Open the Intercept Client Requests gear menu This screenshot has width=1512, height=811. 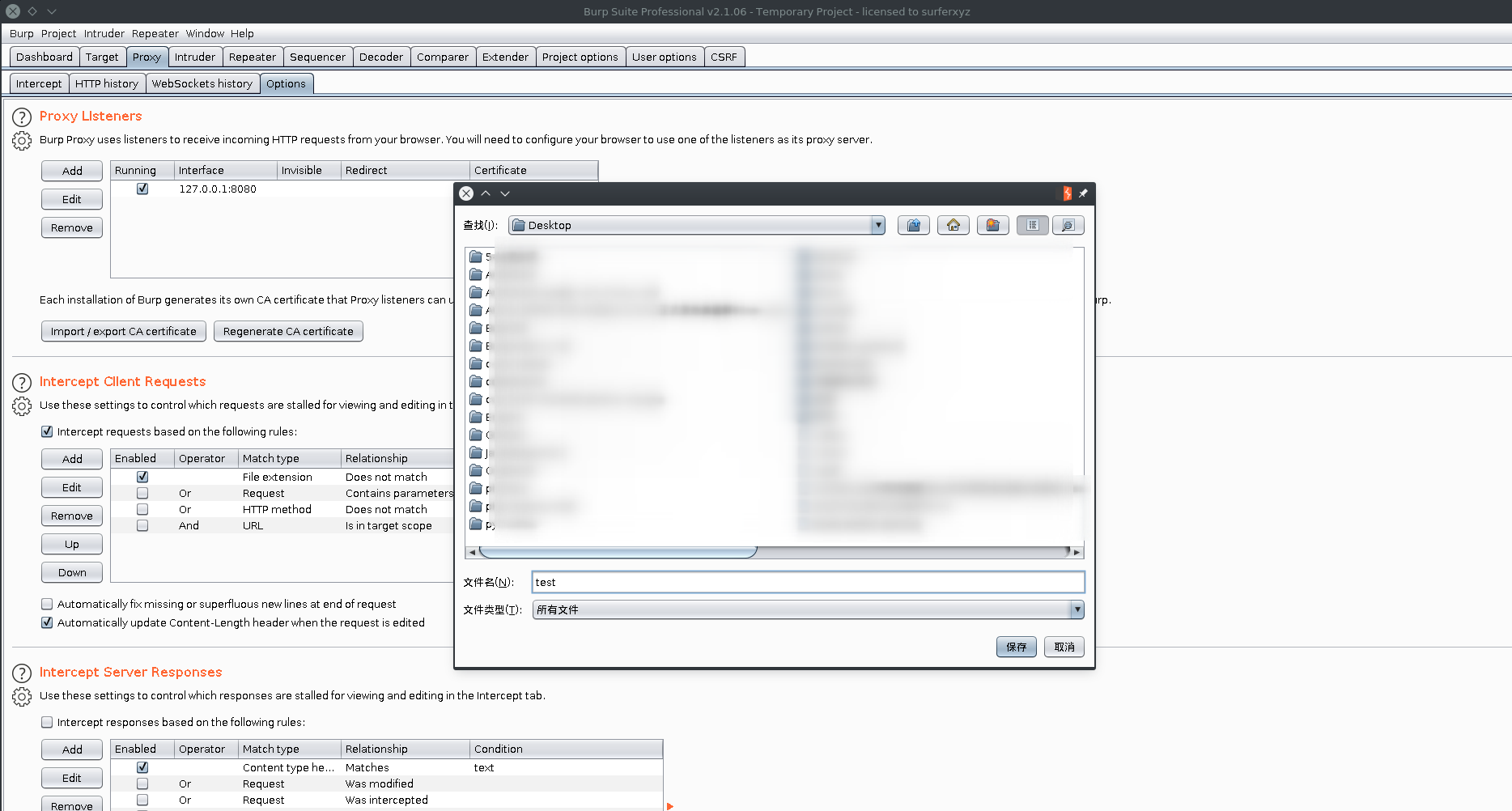(22, 406)
